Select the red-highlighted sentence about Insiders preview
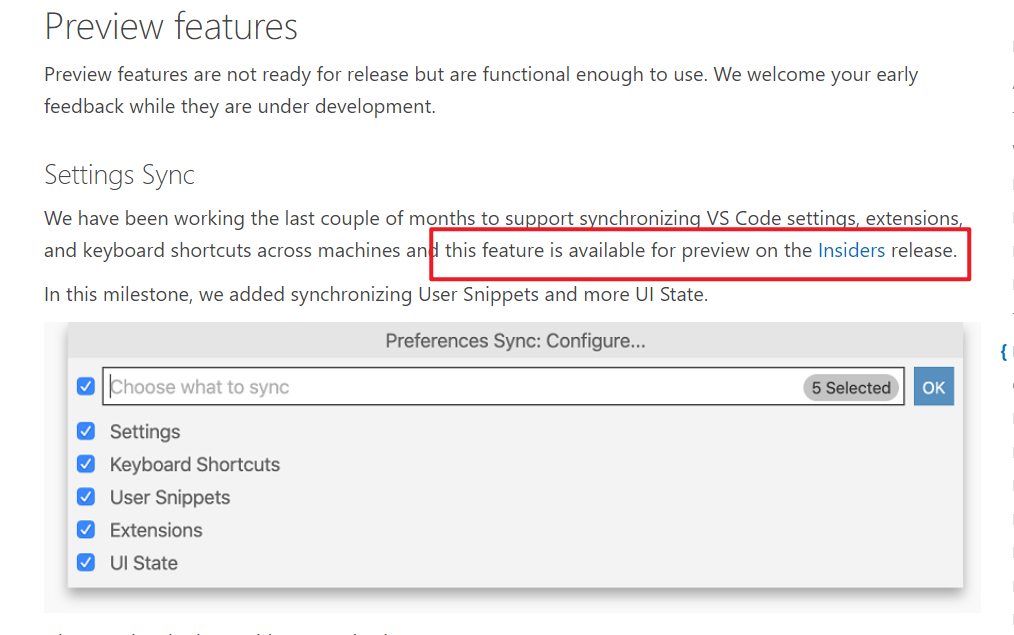The width and height of the screenshot is (1014, 635). (x=698, y=250)
